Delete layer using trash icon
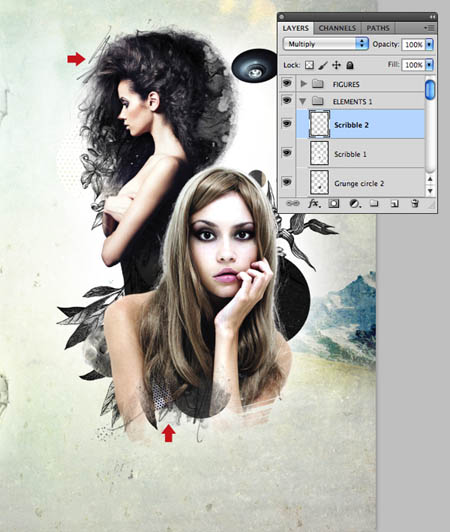Viewport: 450px width, 532px height. 414,204
